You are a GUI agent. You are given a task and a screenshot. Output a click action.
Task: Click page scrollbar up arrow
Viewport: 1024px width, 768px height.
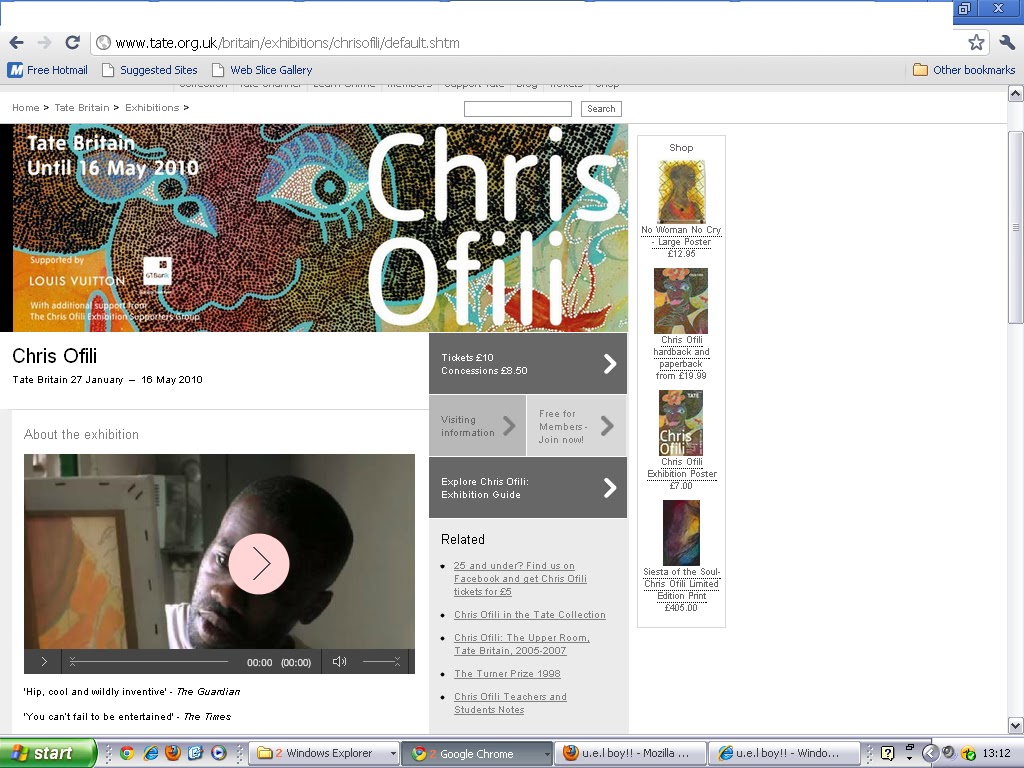coord(1016,93)
